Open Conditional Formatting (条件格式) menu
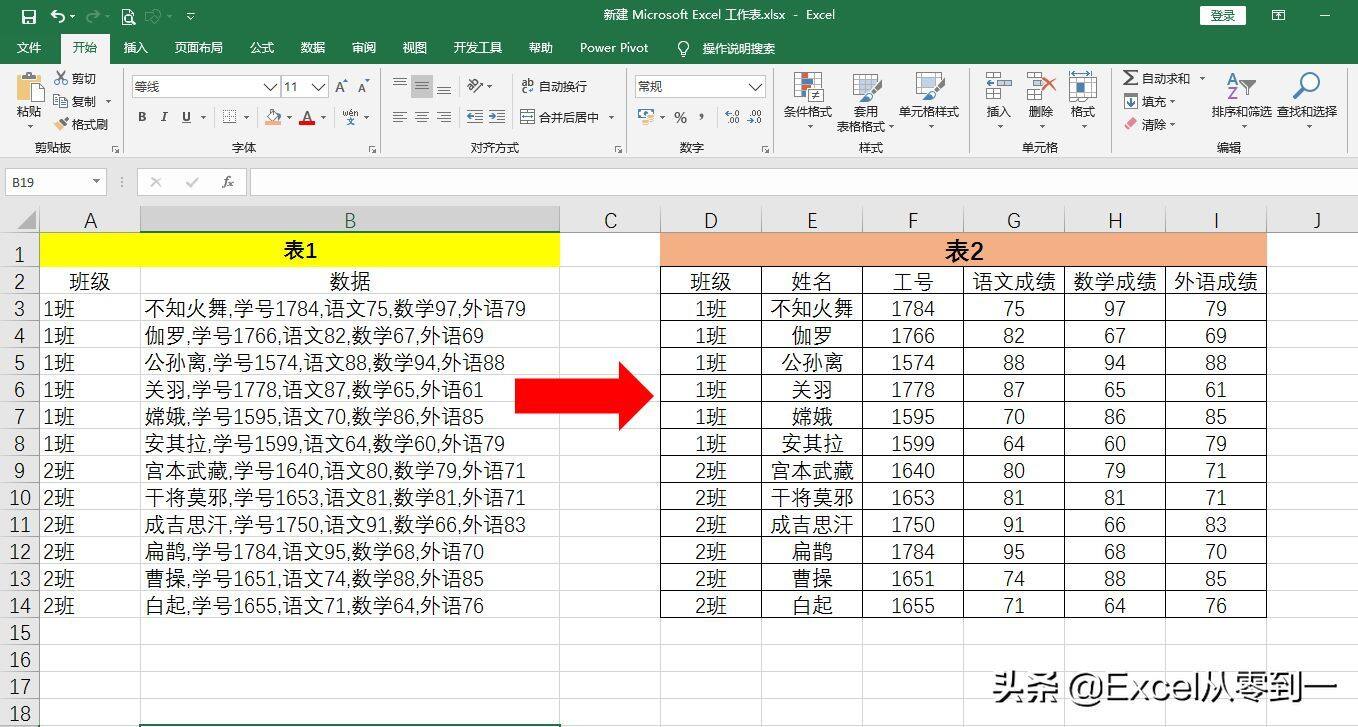This screenshot has width=1358, height=727. tap(808, 102)
